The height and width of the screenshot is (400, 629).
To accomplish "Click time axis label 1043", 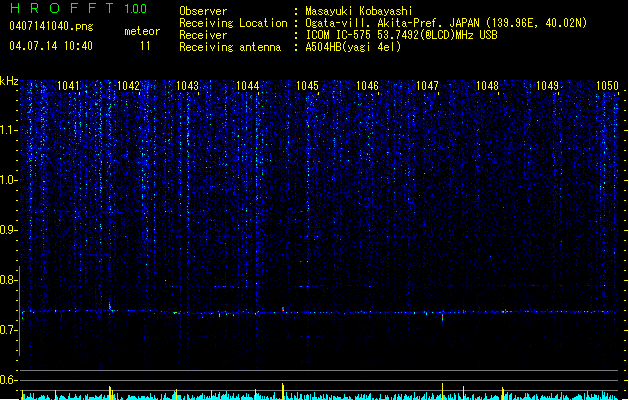I will (187, 85).
